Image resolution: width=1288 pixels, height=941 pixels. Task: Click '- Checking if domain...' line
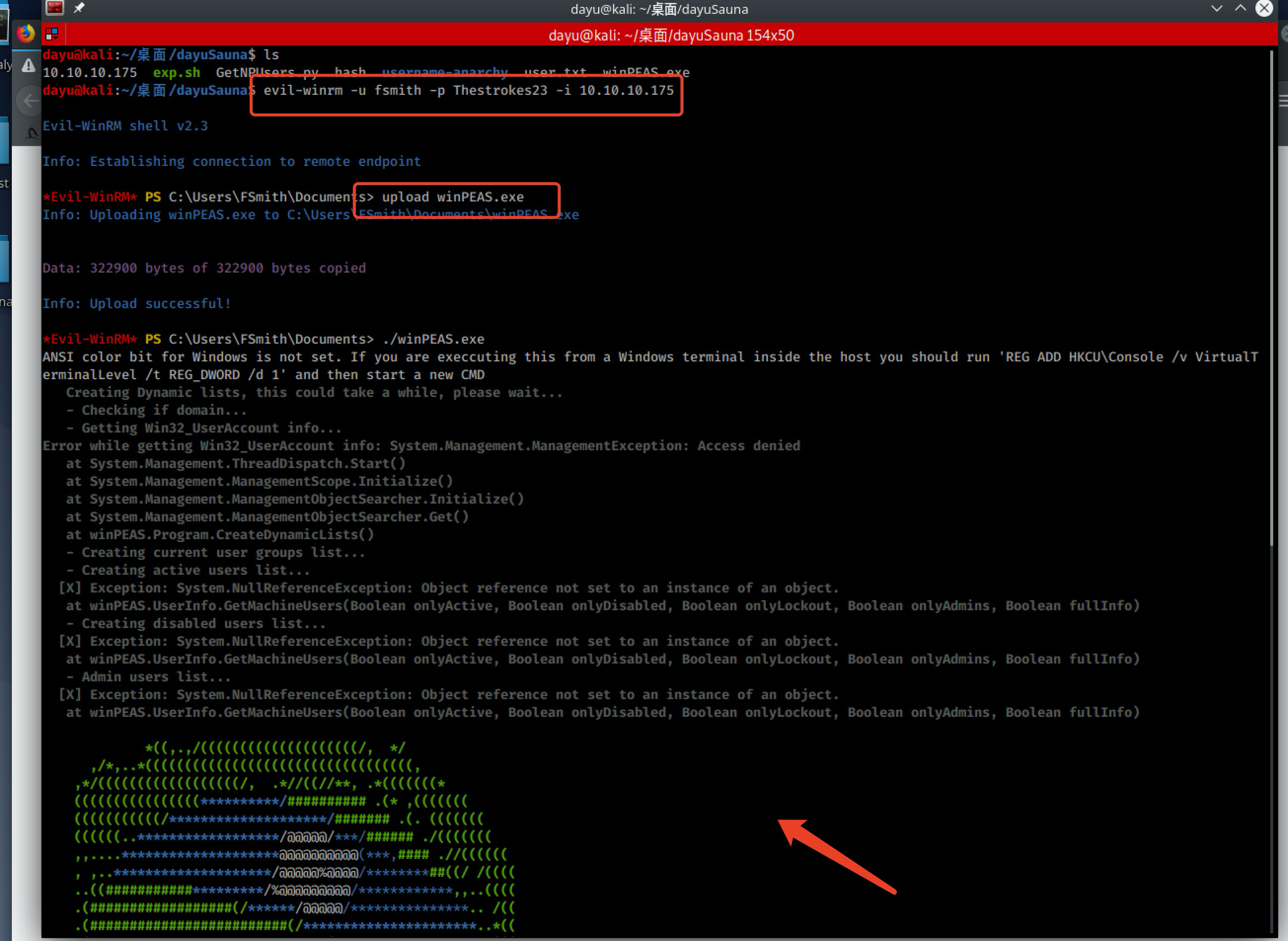[x=156, y=410]
